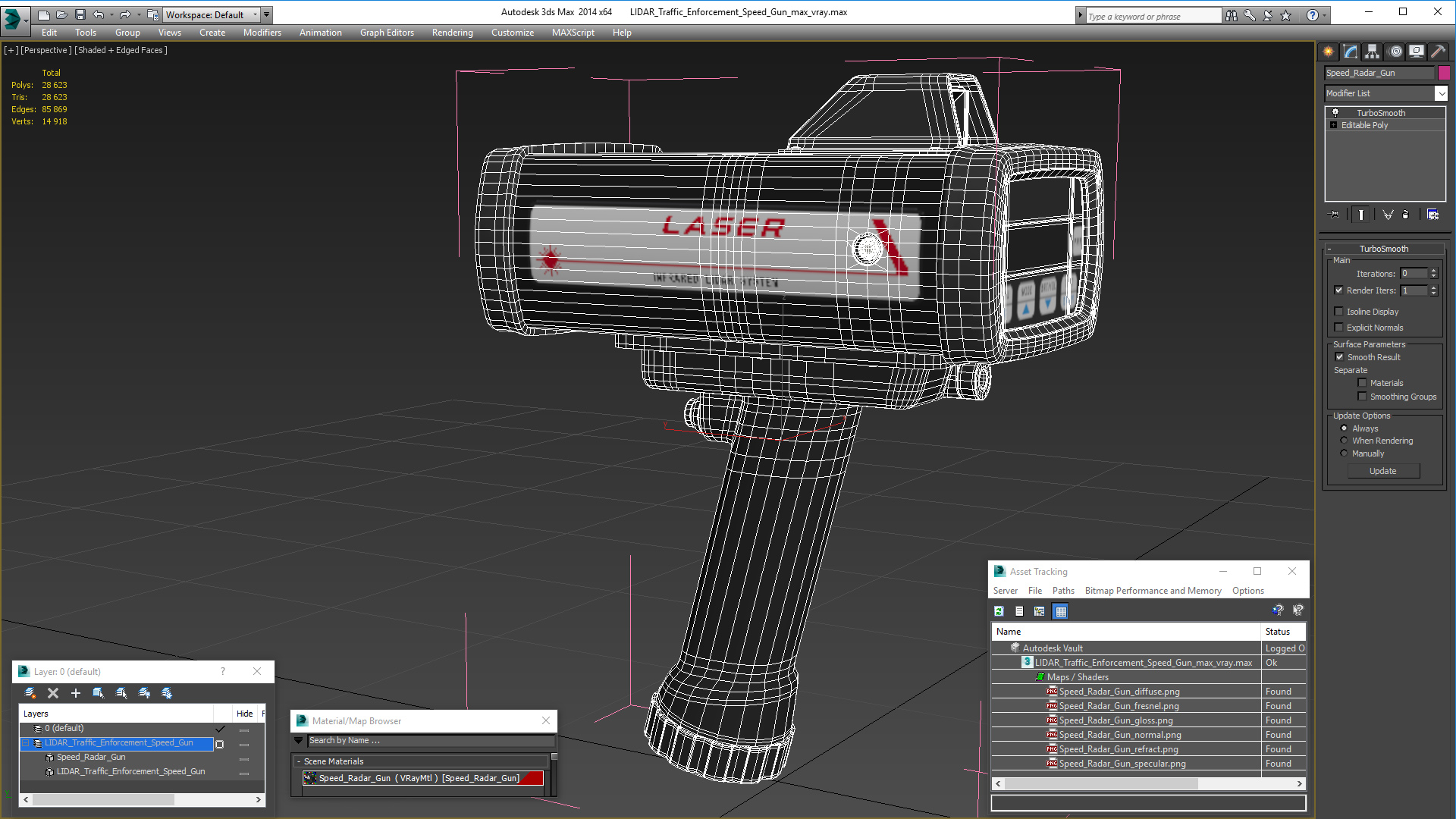Expand the Editable Poly plus sign

pyautogui.click(x=1334, y=125)
